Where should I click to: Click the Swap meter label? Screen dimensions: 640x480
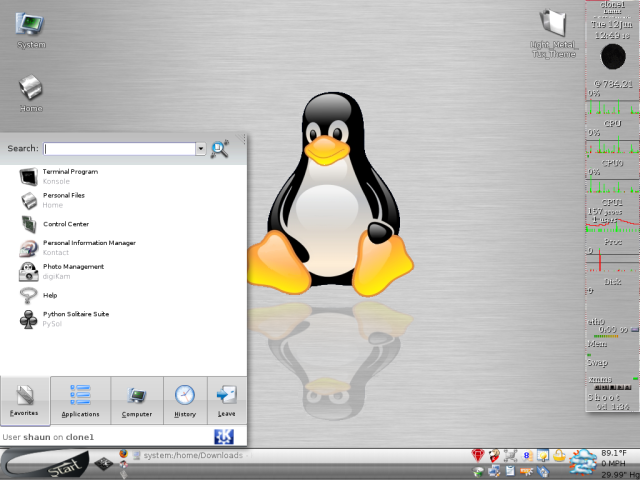597,362
